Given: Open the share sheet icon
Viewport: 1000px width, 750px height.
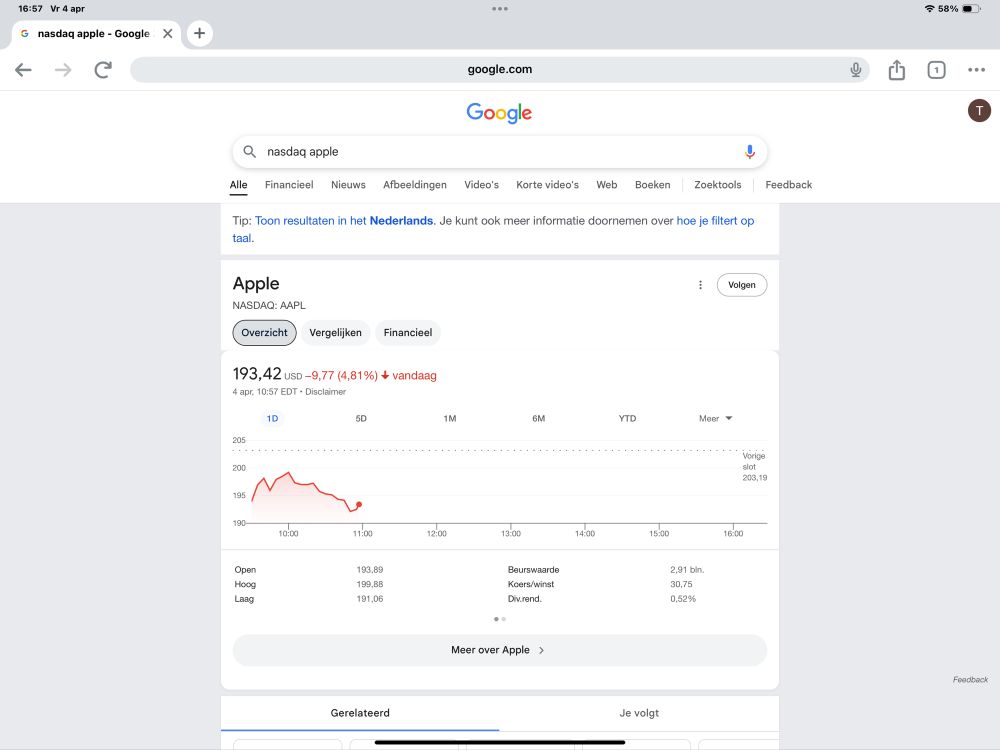Looking at the screenshot, I should click(897, 70).
